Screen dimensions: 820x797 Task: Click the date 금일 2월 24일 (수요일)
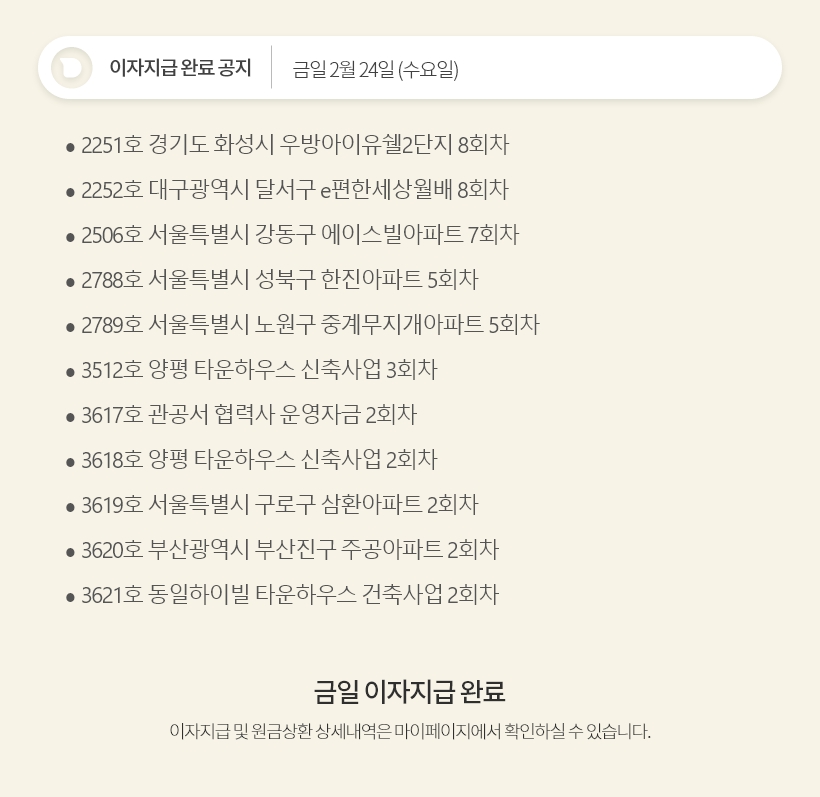[x=375, y=69]
